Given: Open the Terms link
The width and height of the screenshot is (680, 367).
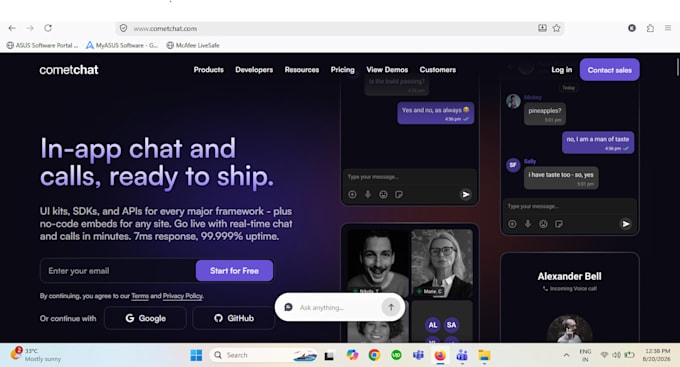Looking at the screenshot, I should point(140,296).
